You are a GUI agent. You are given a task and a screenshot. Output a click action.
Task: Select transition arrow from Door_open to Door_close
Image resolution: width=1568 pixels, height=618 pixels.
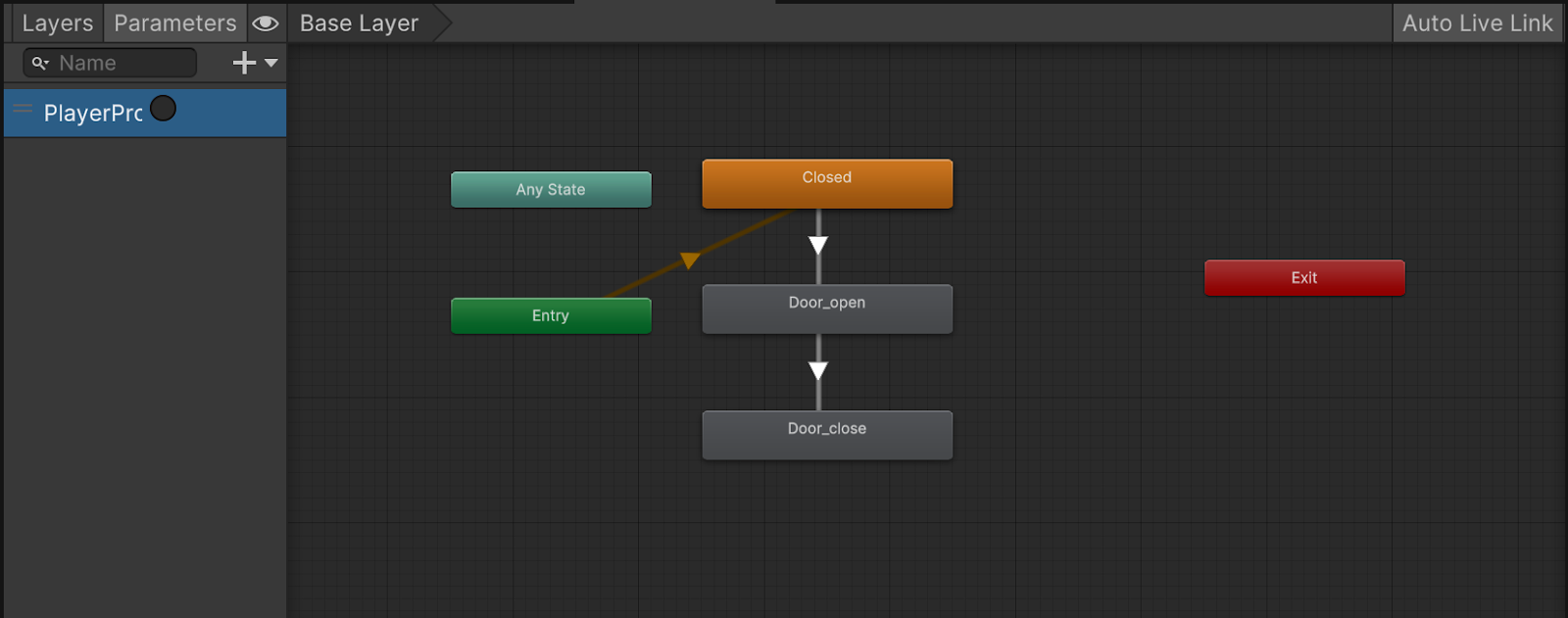tap(818, 371)
